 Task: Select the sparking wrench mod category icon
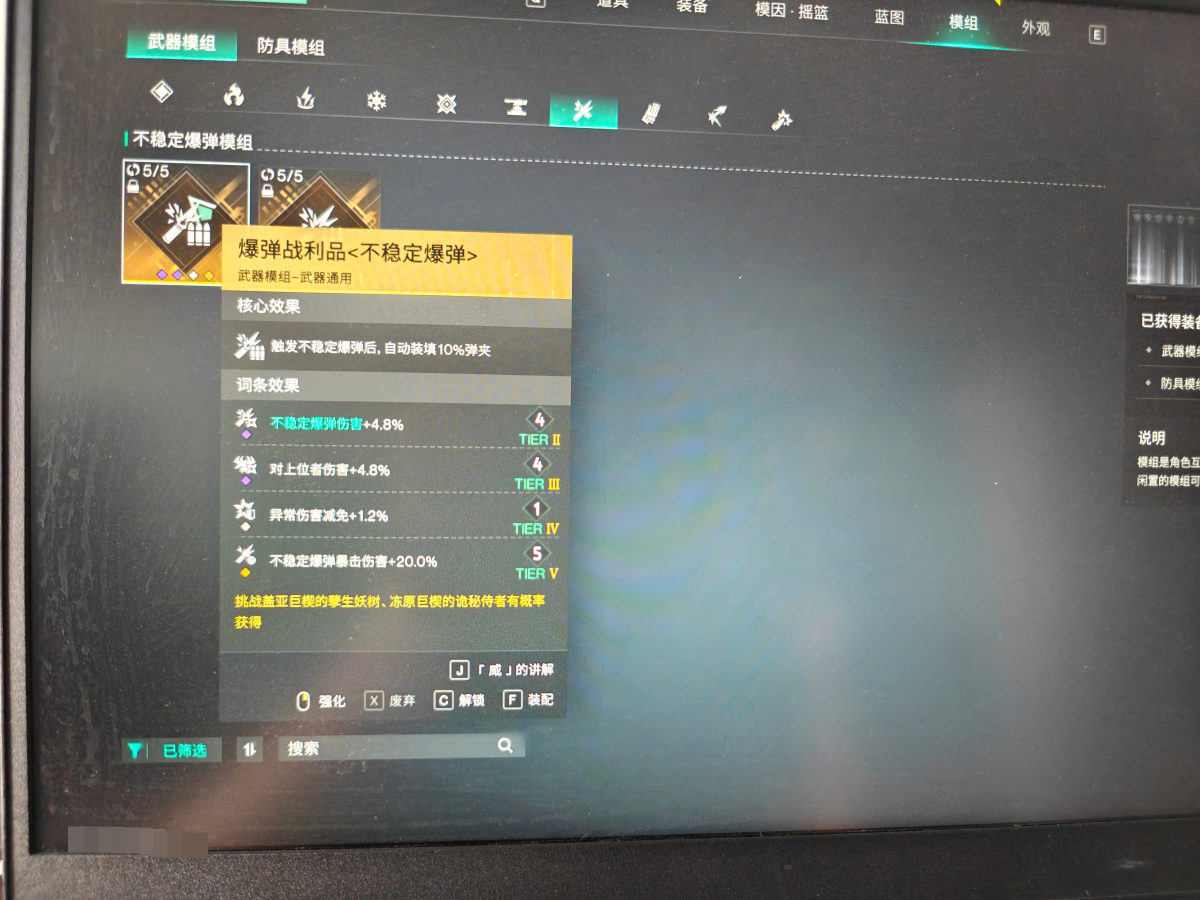(782, 120)
